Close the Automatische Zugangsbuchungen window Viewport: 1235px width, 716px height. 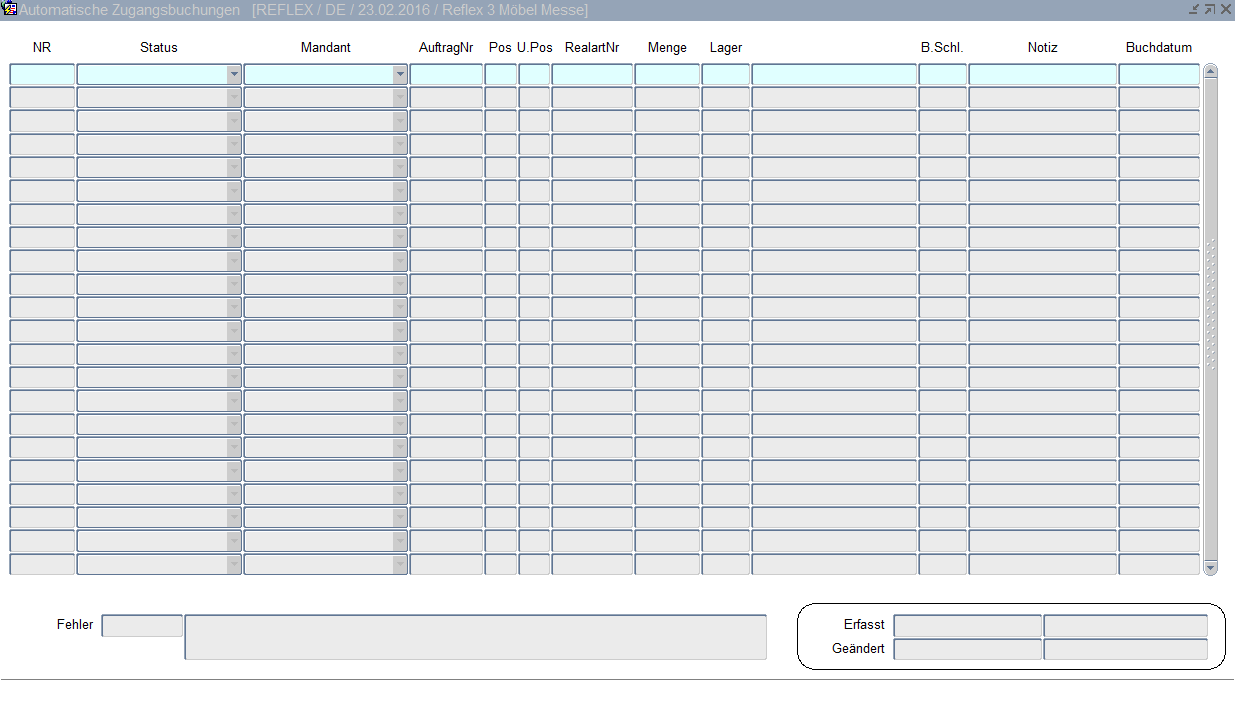click(x=1225, y=9)
